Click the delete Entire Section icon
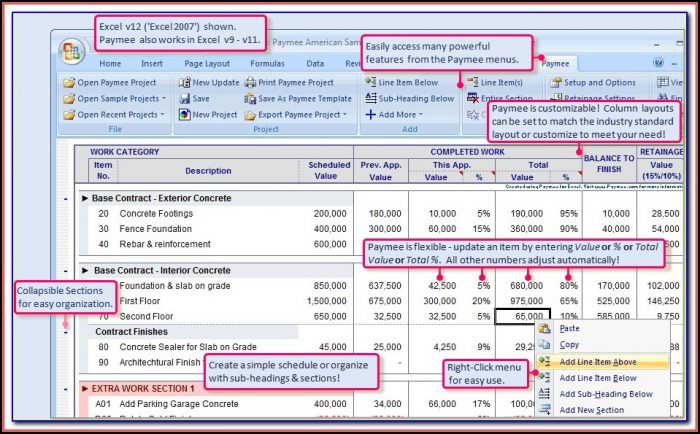Screen dimensions: 700x434 472,98
